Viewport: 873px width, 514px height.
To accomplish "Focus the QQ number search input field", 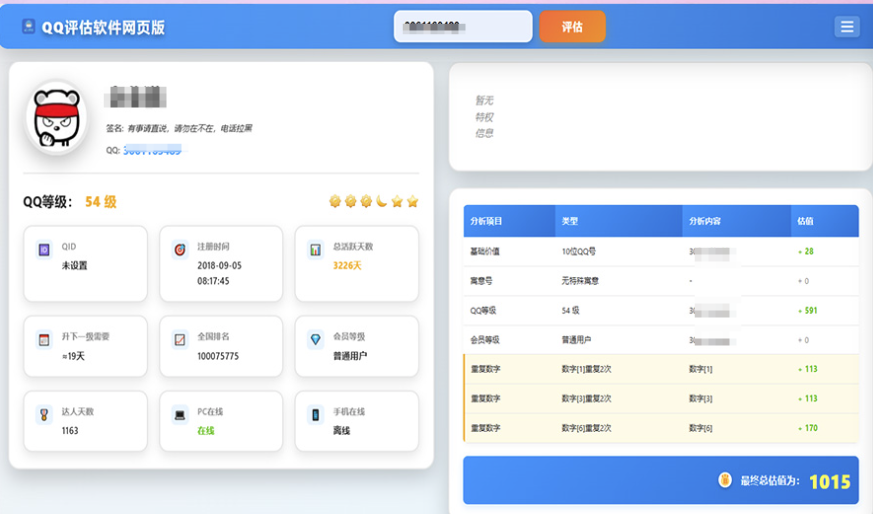I will [x=463, y=27].
